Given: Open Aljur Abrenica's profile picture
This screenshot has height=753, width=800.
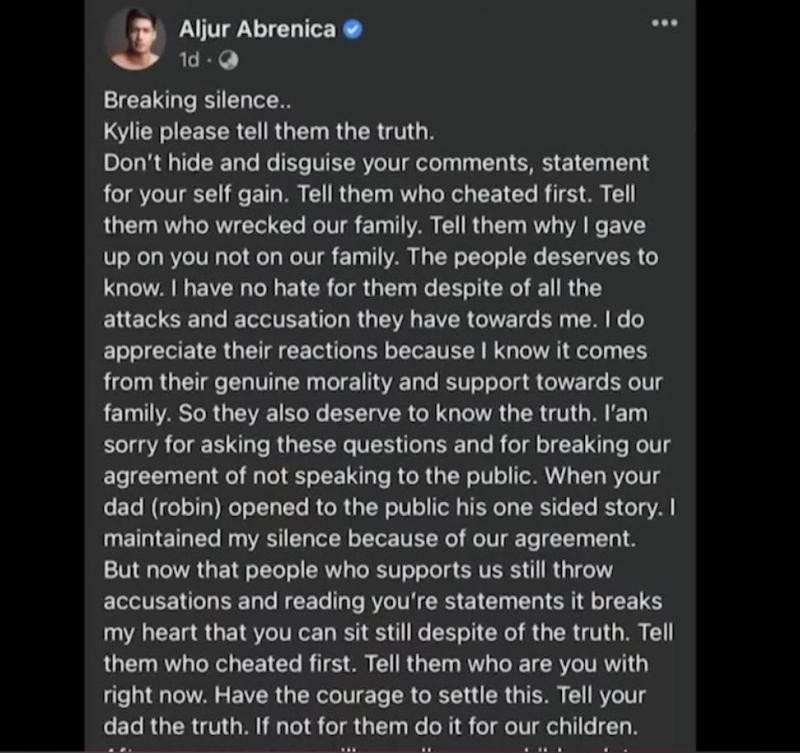Looking at the screenshot, I should 135,38.
